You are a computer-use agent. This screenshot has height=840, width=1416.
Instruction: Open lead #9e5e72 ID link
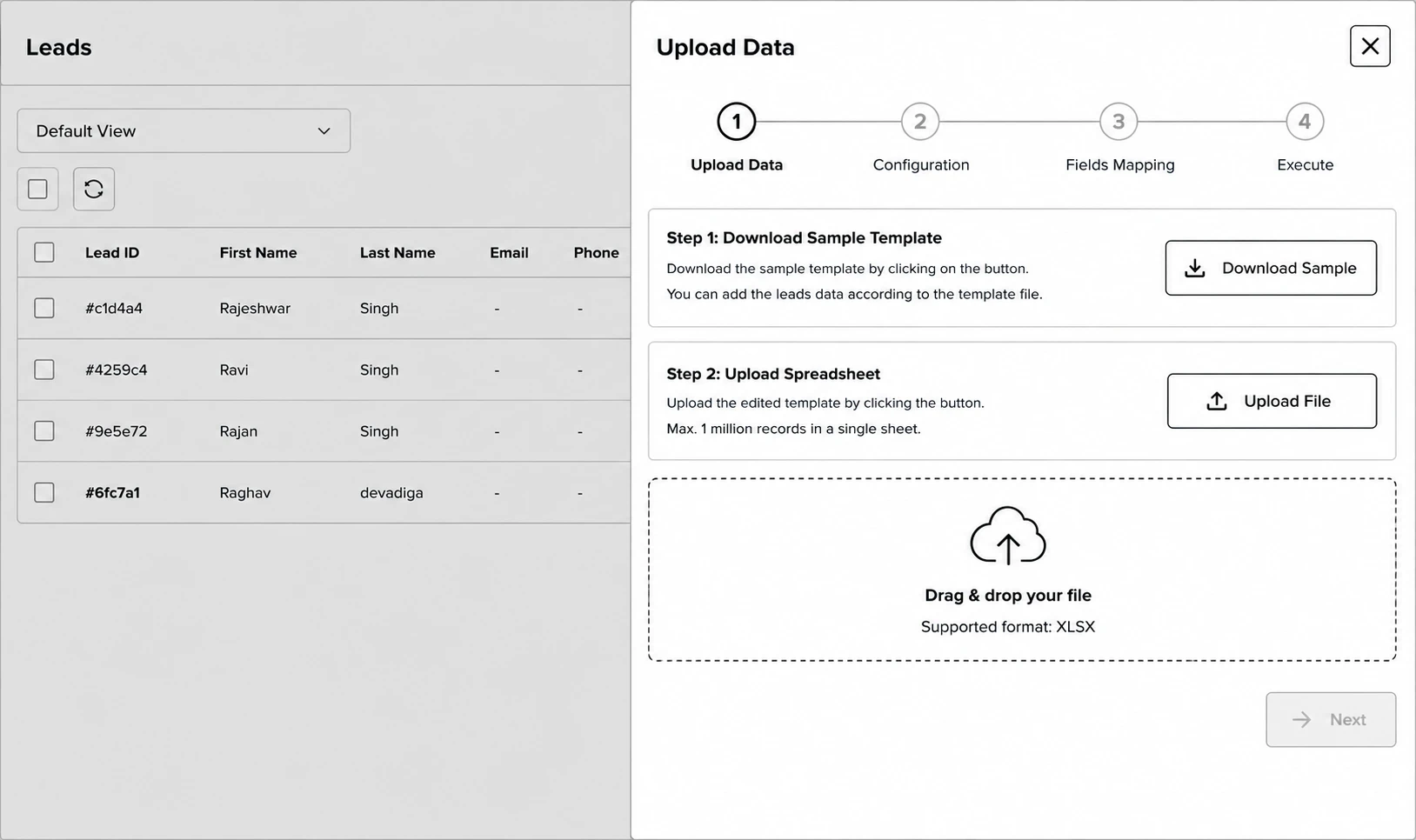tap(116, 431)
